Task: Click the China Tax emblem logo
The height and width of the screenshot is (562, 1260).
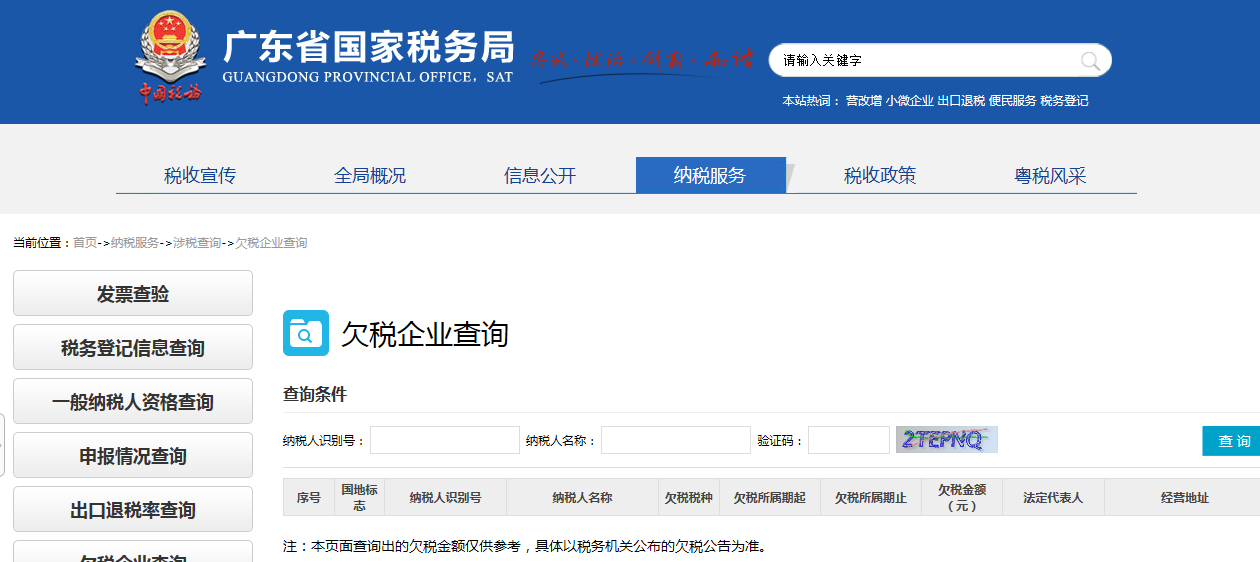Action: pyautogui.click(x=170, y=56)
